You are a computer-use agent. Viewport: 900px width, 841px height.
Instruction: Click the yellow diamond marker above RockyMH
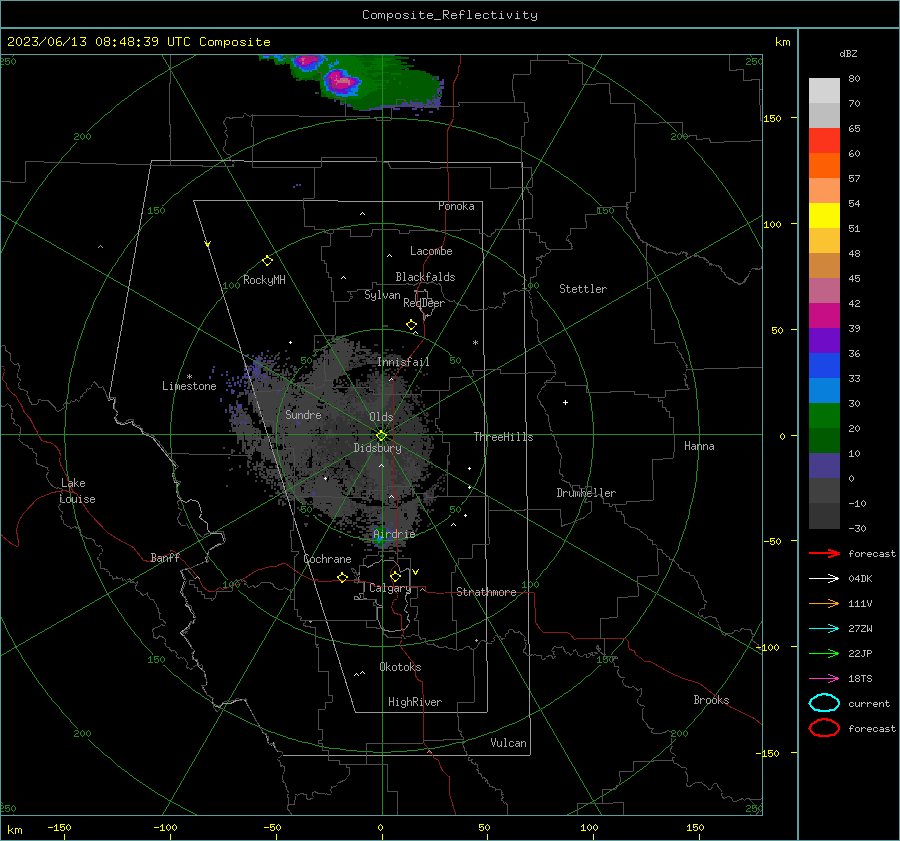click(267, 261)
